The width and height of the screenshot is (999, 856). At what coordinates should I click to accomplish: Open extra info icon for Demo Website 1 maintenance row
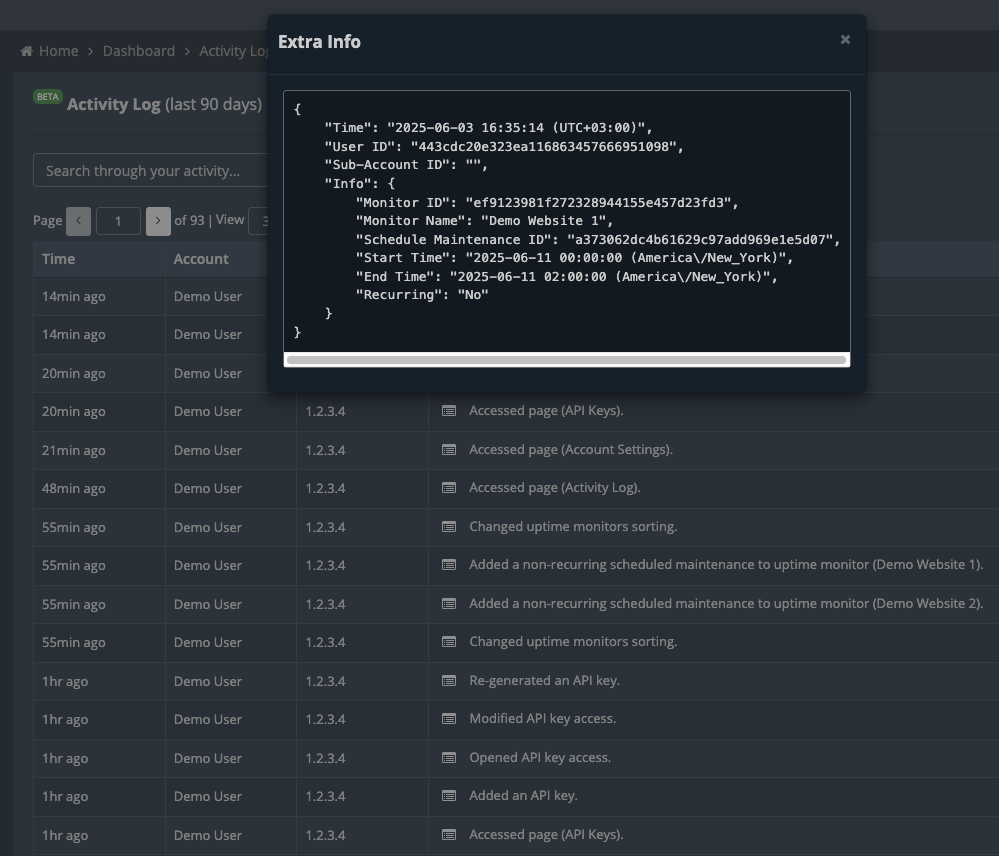[x=449, y=566]
